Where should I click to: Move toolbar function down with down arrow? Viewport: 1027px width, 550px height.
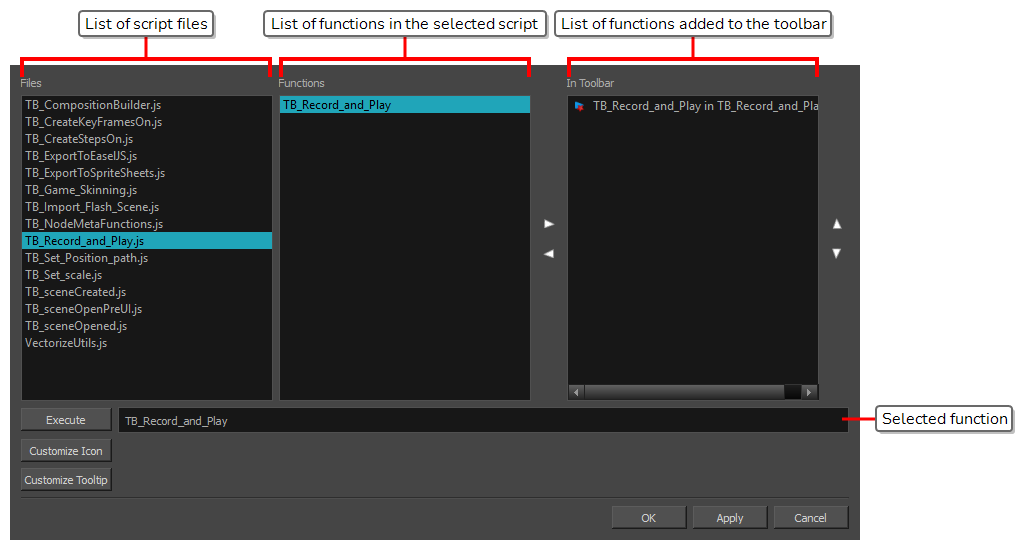(836, 253)
